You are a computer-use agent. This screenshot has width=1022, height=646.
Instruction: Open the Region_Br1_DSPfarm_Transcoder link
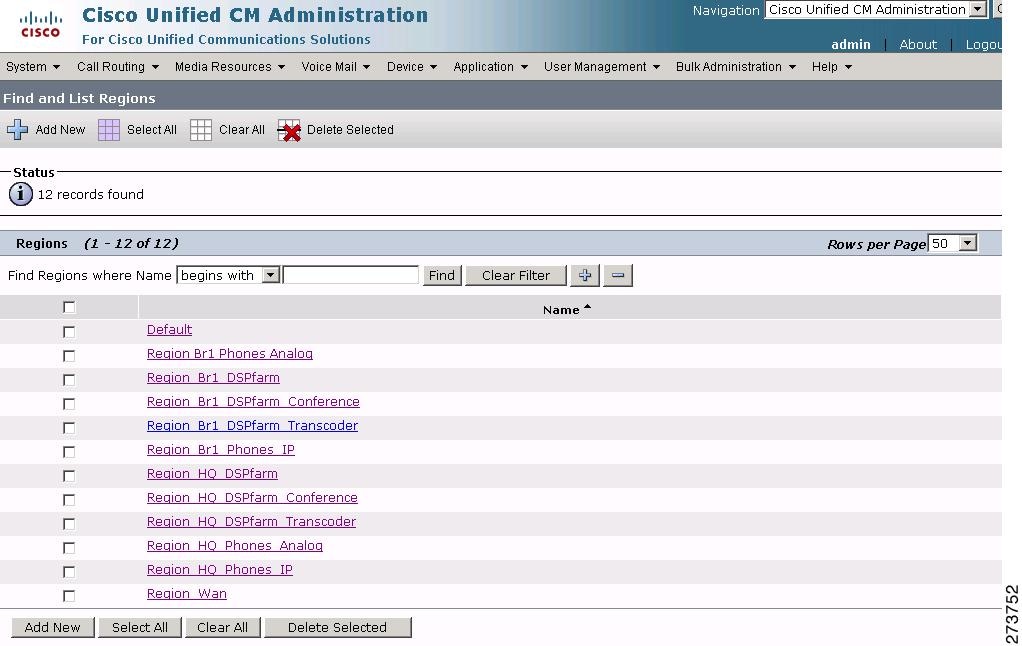[252, 426]
